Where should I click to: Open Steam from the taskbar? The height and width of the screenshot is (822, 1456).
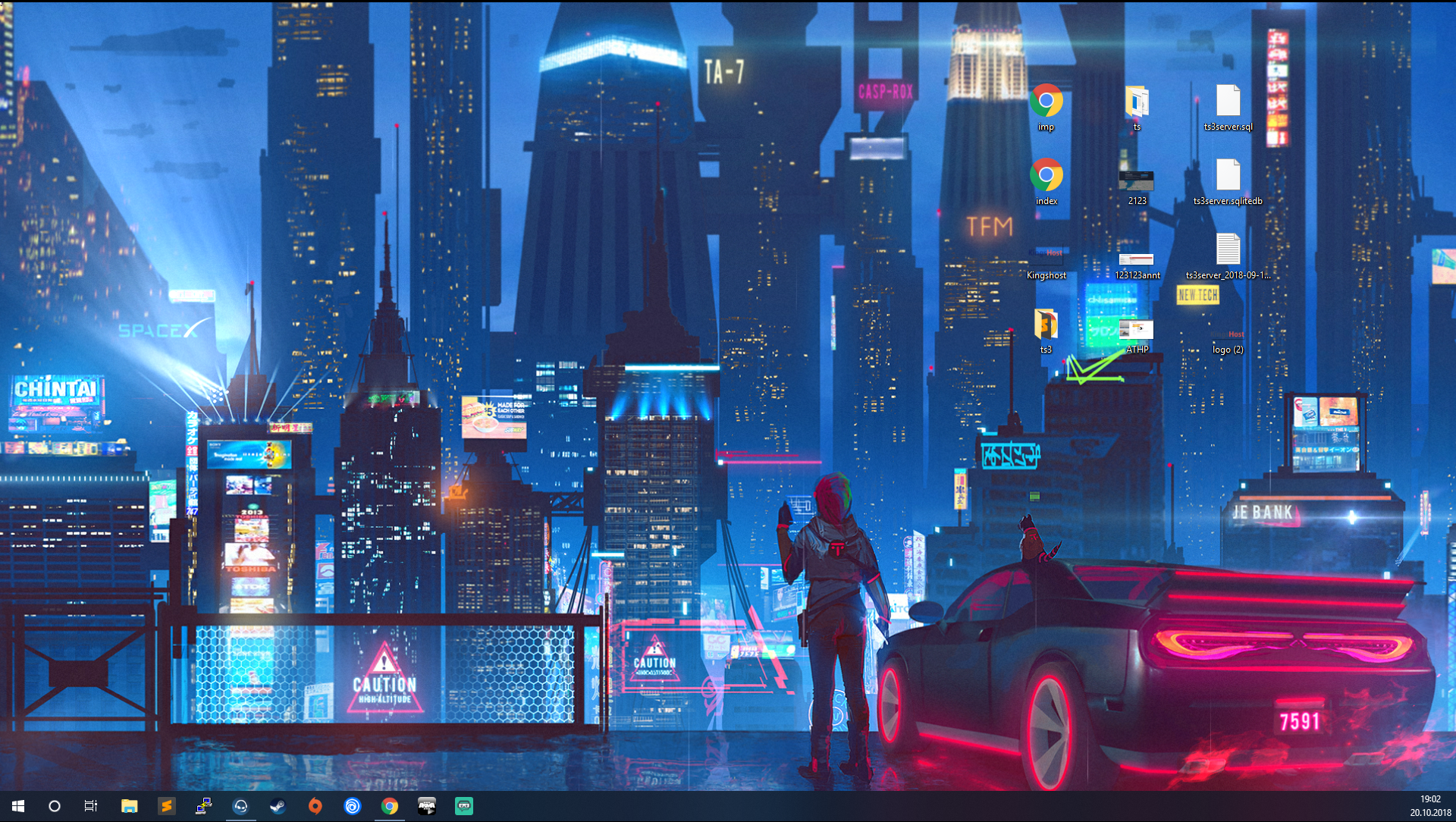click(x=278, y=806)
